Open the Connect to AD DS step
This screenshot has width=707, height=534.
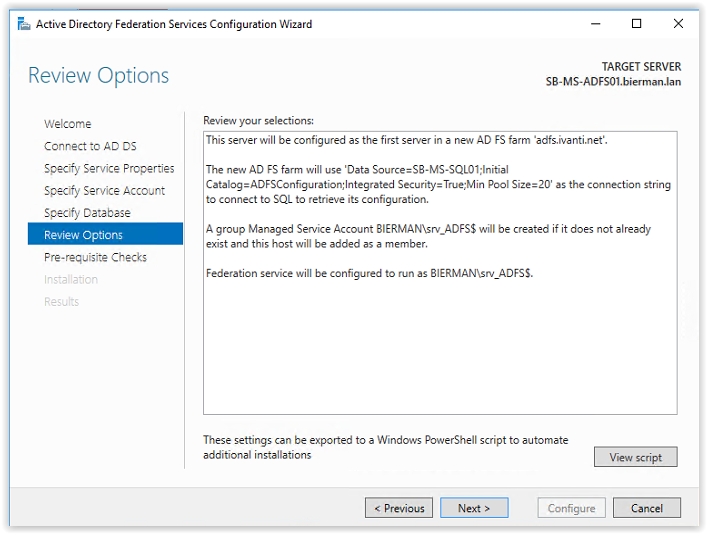(90, 146)
